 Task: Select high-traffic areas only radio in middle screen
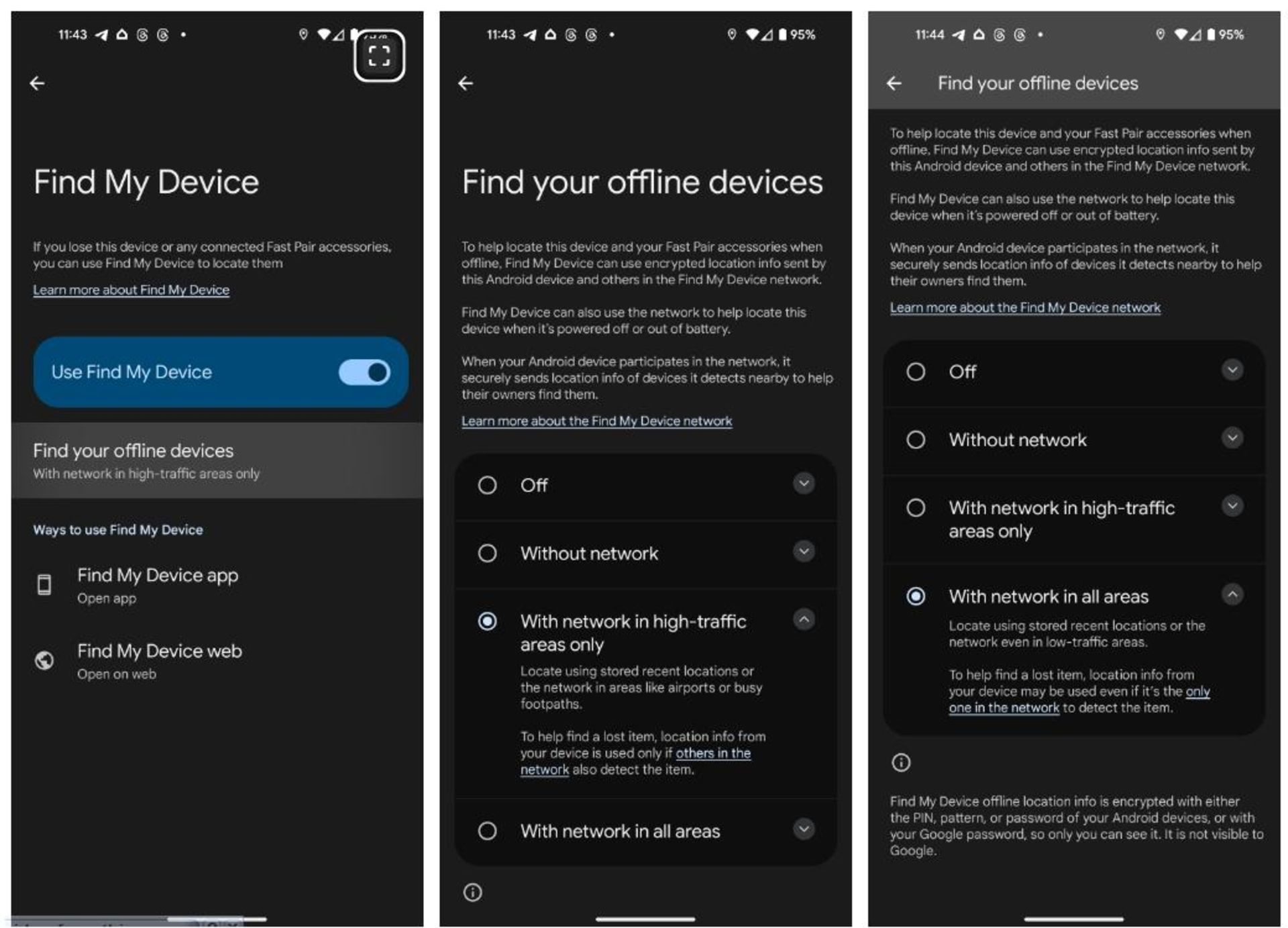pos(487,621)
